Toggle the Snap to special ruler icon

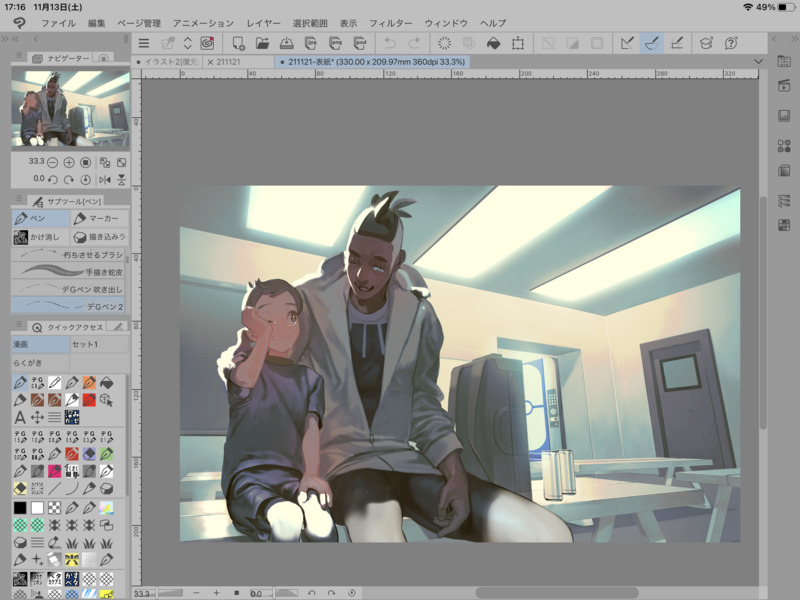click(x=652, y=43)
